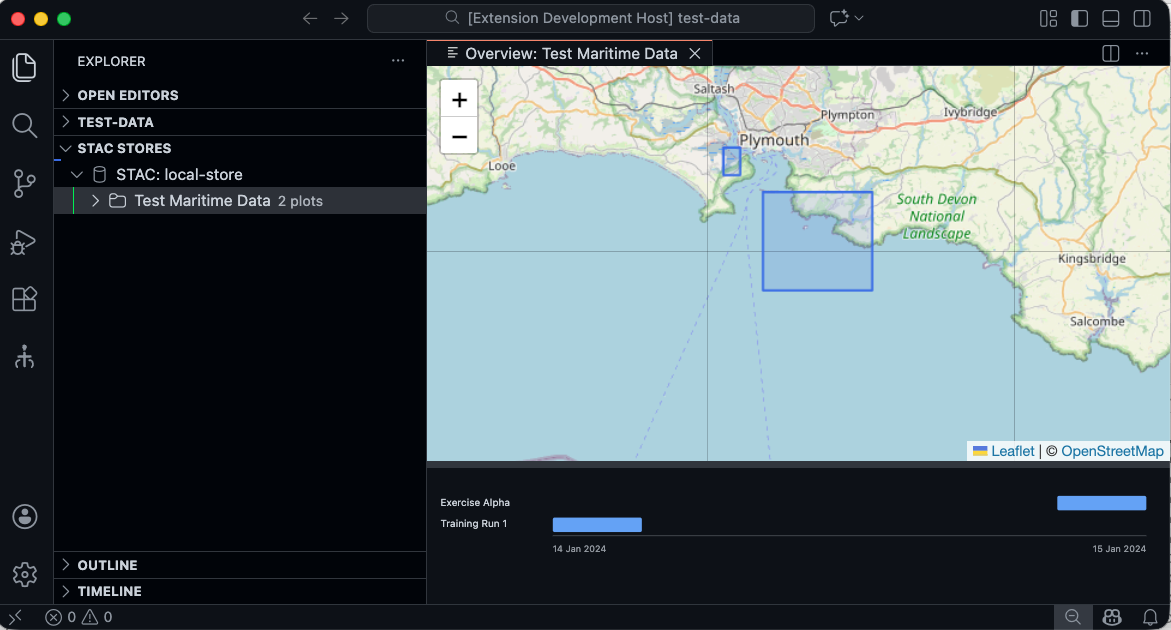Toggle the secondary sidebar visibility
Viewport: 1171px width, 630px height.
tap(1140, 18)
